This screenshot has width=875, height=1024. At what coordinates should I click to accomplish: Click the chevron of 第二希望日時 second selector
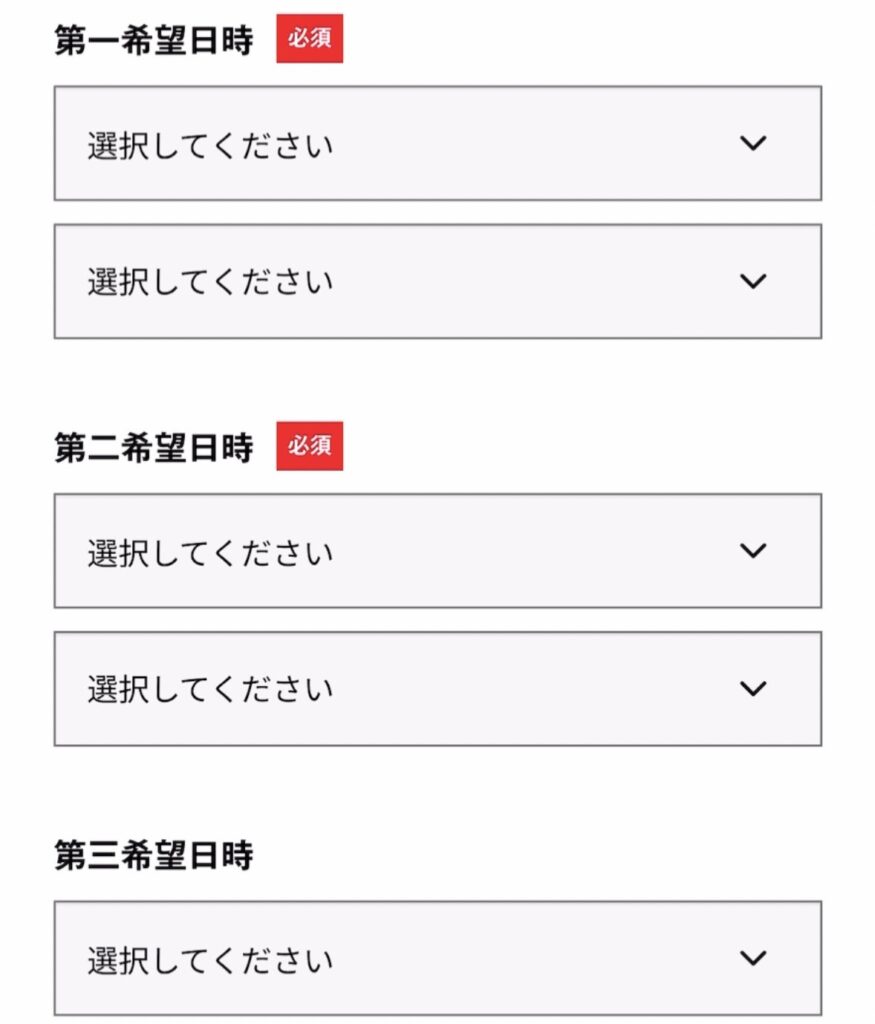click(x=753, y=688)
